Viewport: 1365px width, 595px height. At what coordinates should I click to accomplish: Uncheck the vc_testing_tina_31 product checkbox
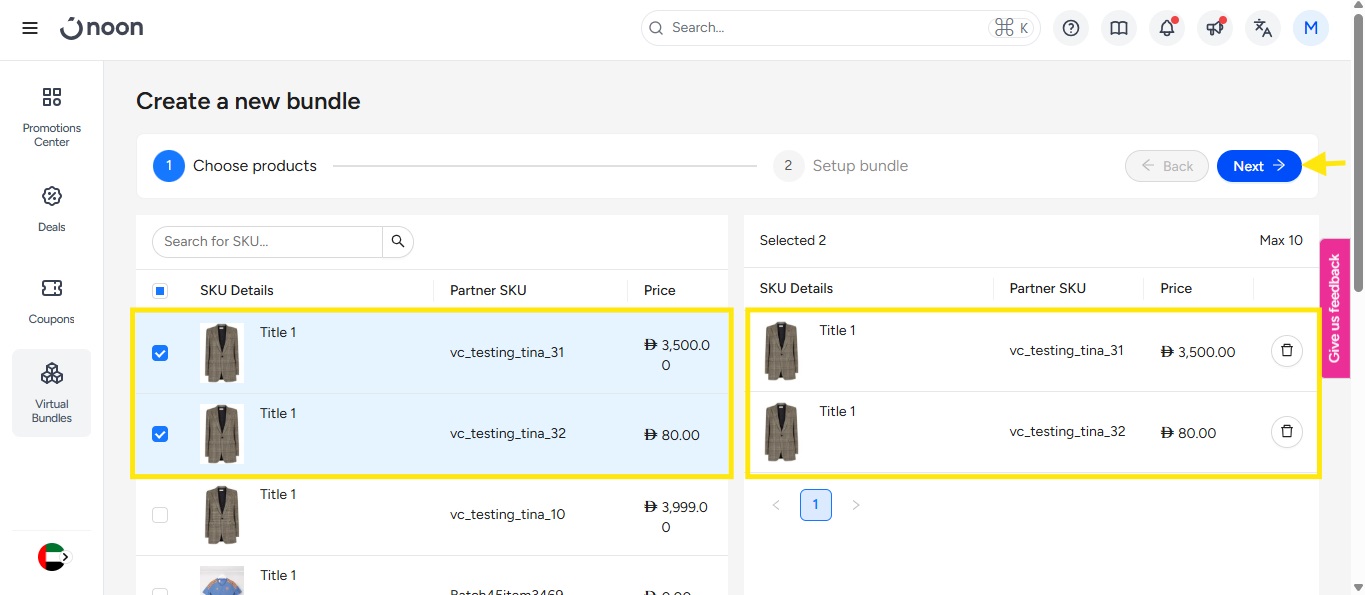click(160, 353)
